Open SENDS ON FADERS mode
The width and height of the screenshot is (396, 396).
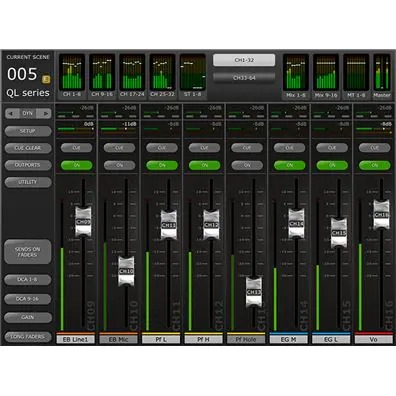tap(28, 252)
